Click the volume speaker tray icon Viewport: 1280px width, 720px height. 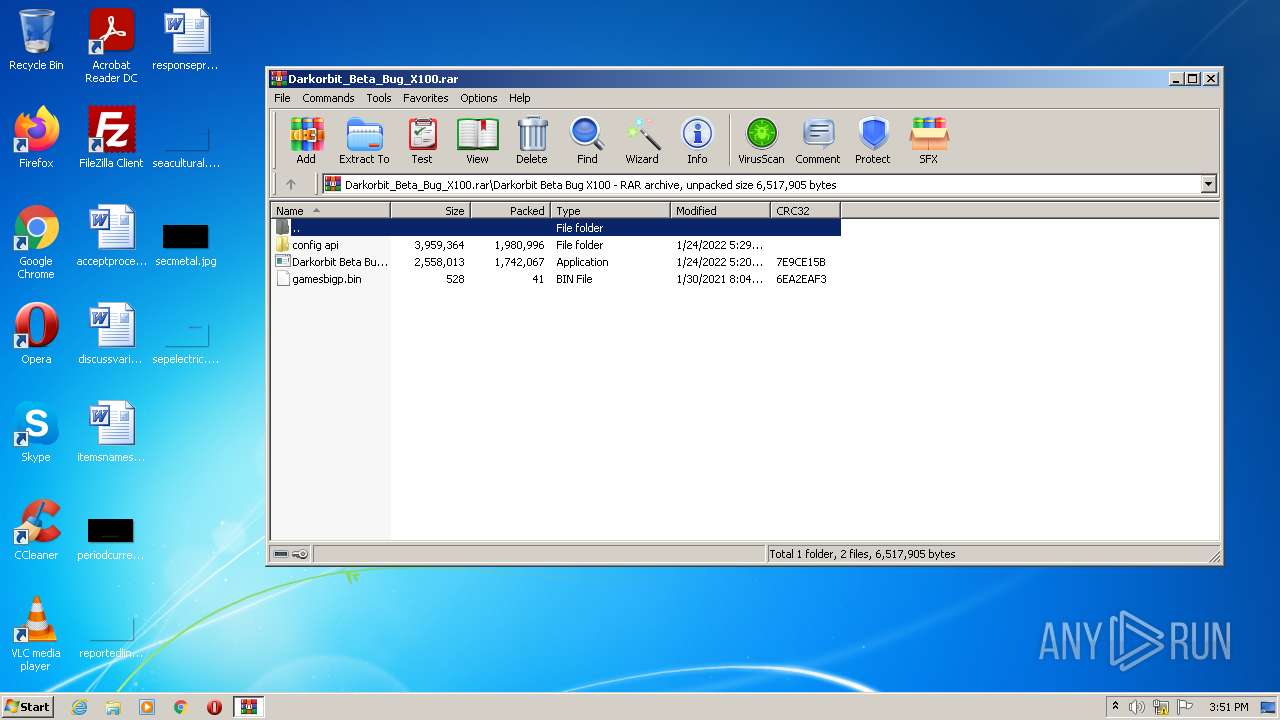pyautogui.click(x=1137, y=707)
